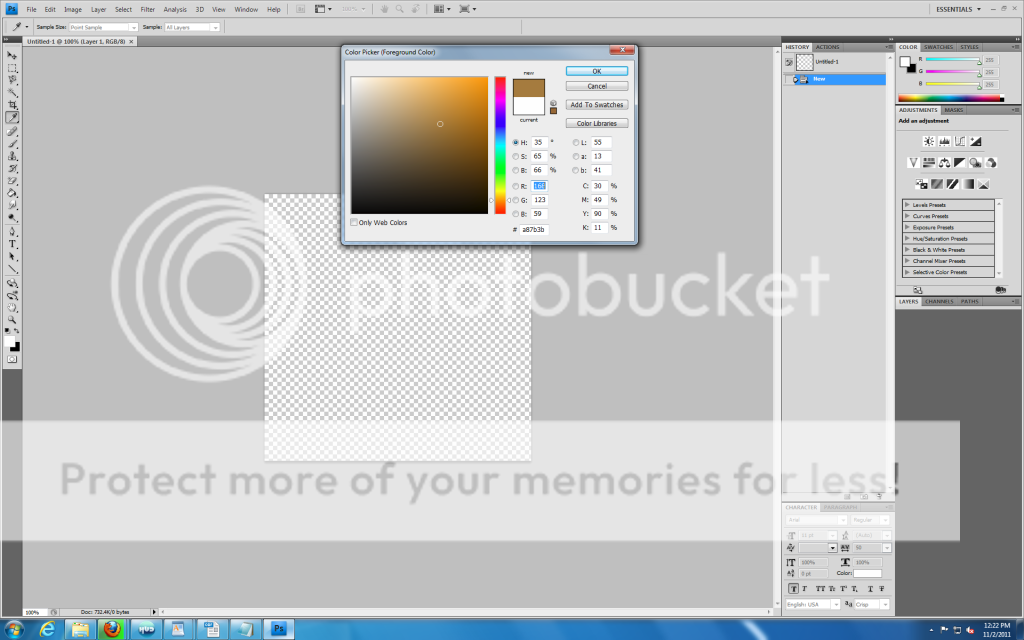Click the hex color value field
Screen dimensions: 1024x640
(x=533, y=231)
